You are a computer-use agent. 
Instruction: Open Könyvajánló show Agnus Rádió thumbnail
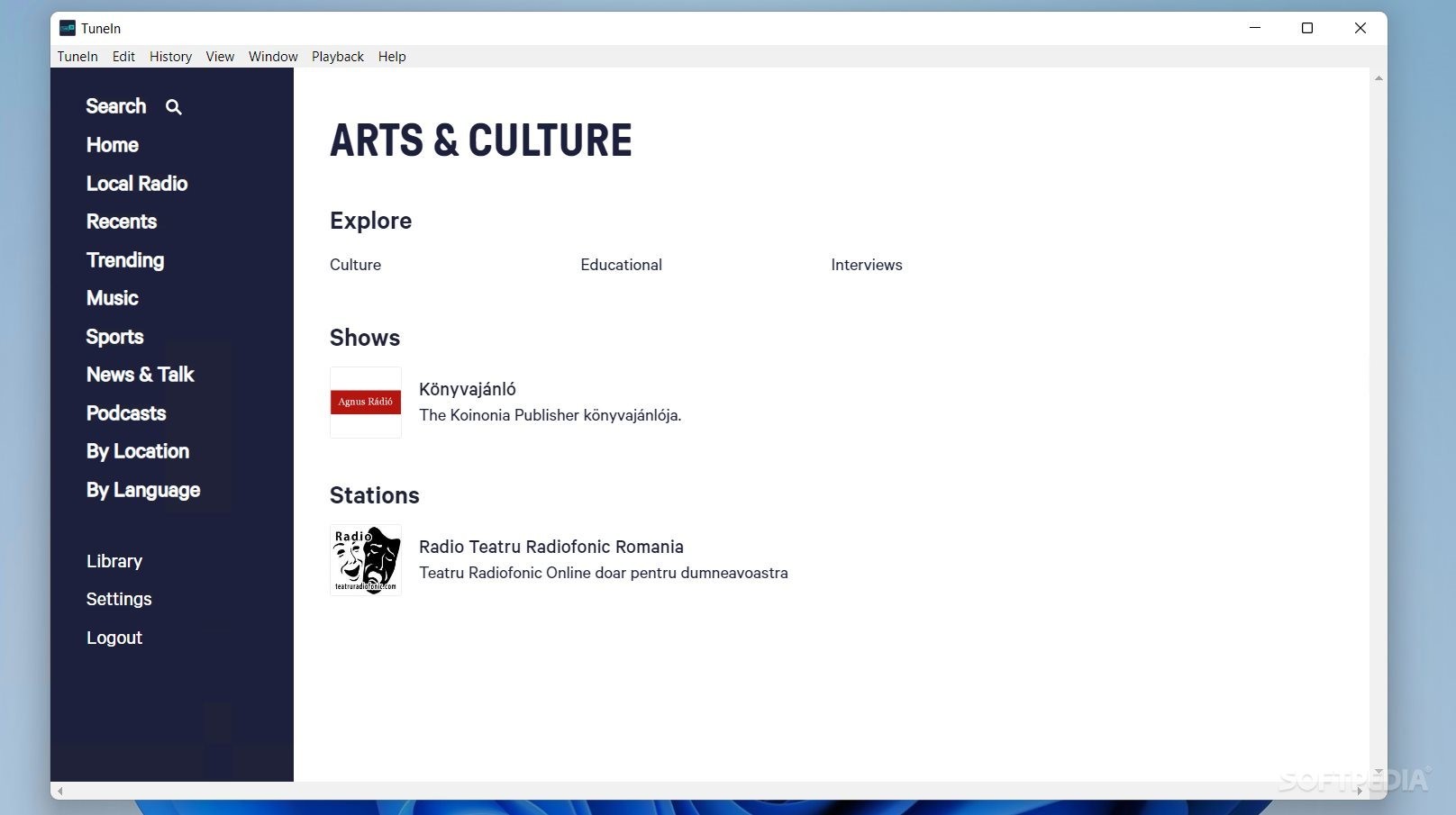coord(366,403)
